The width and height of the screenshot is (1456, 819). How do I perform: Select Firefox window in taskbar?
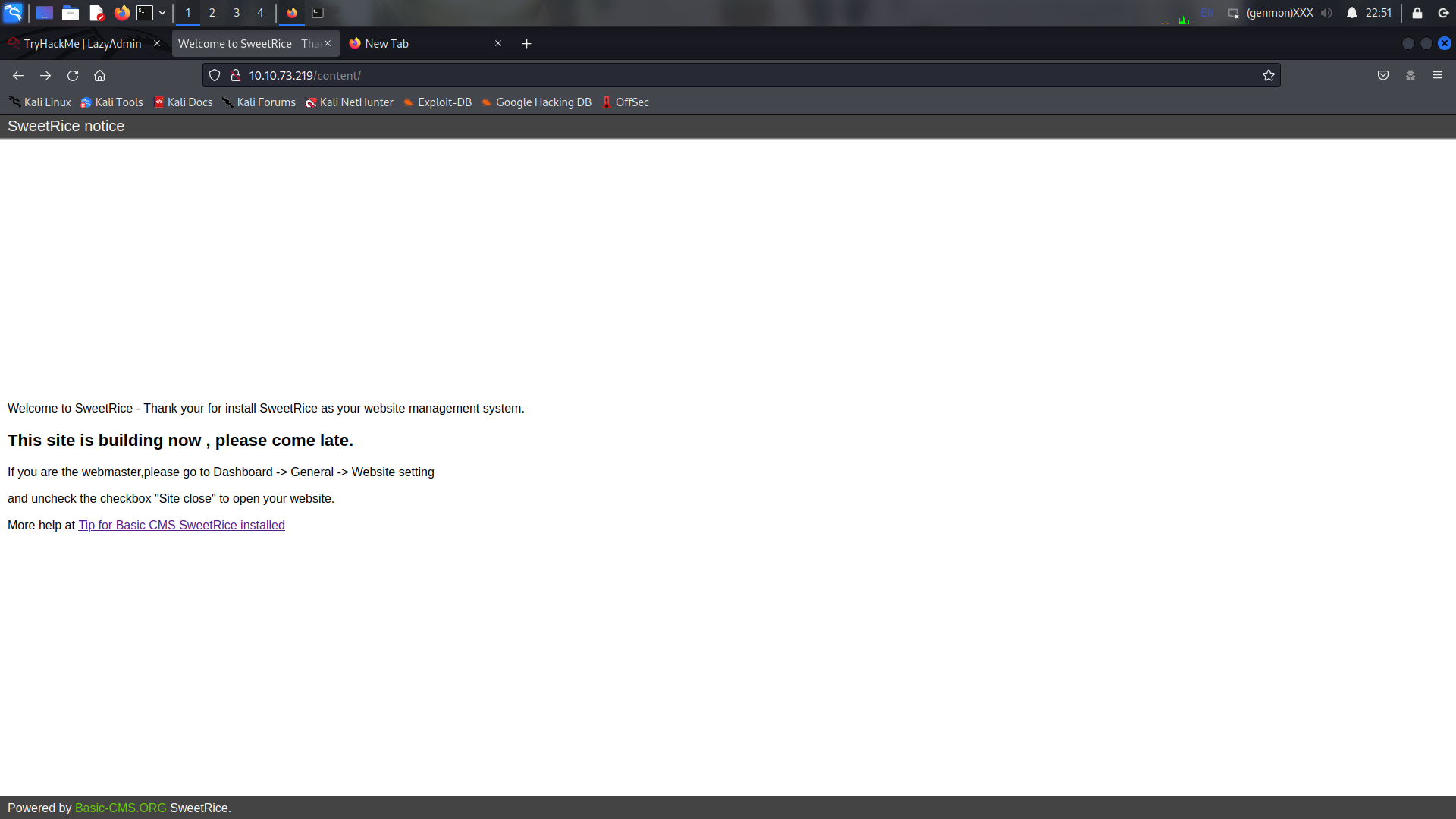point(292,13)
